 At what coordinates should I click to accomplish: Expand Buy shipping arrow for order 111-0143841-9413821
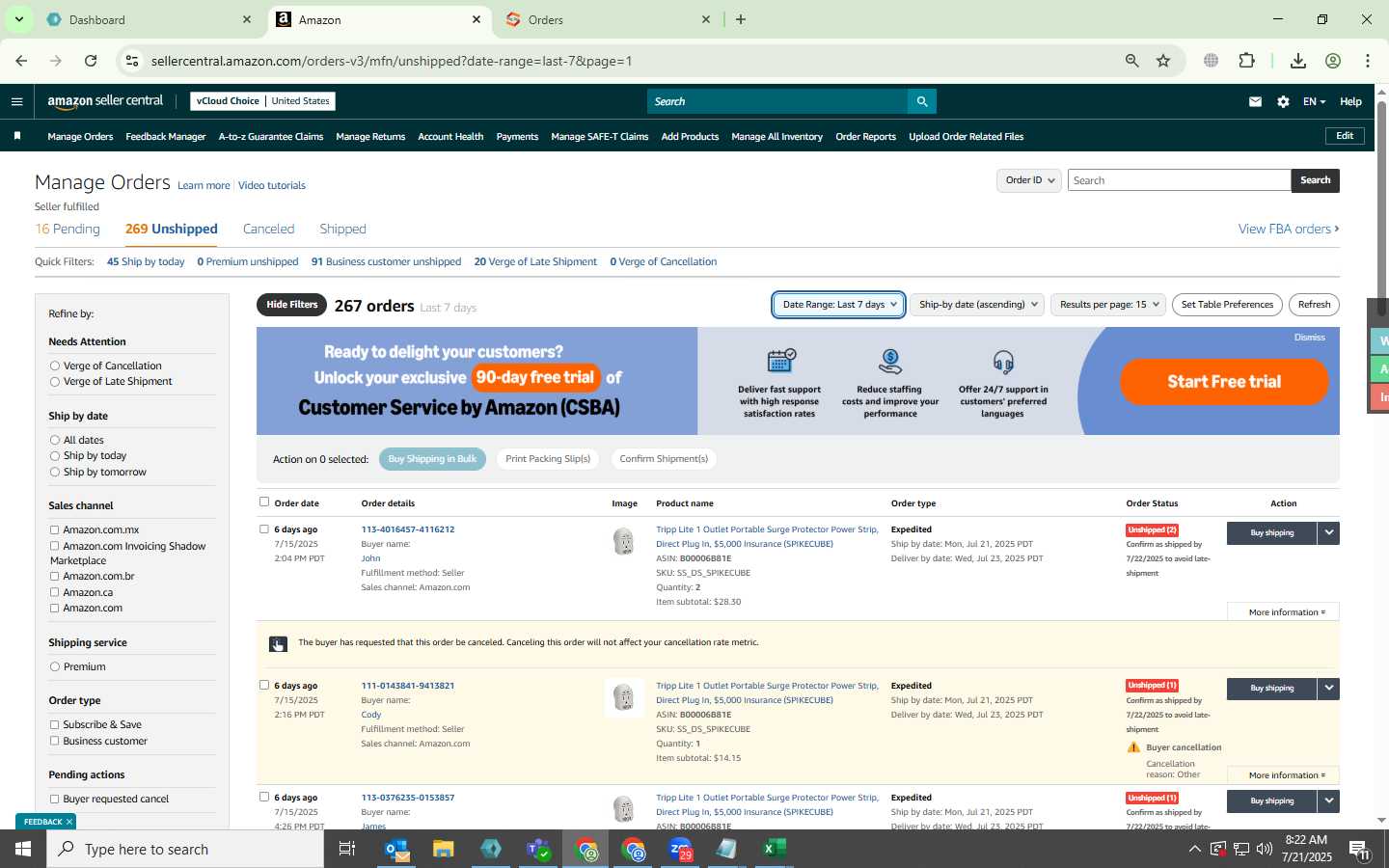pos(1328,689)
